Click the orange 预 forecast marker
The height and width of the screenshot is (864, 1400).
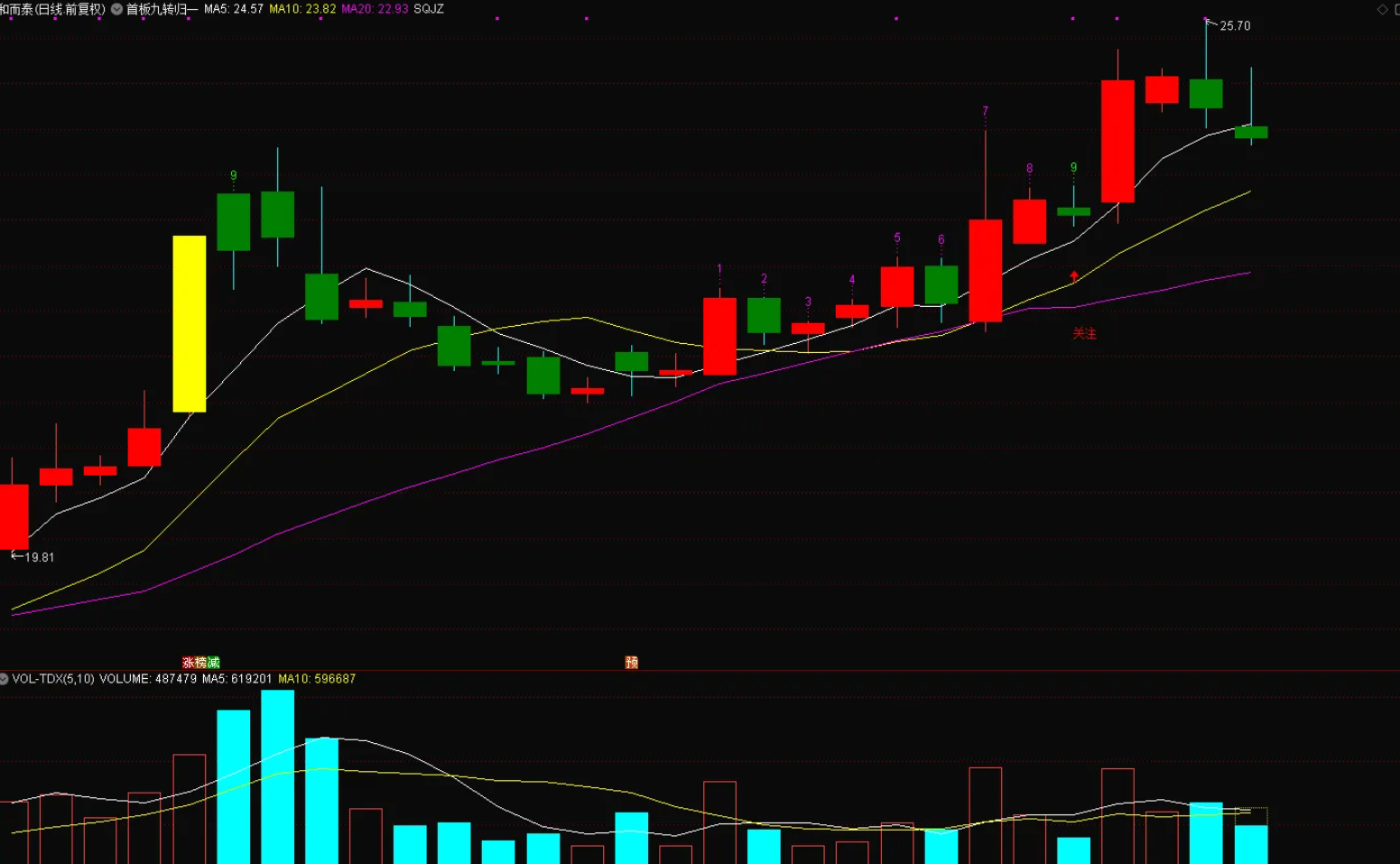632,663
